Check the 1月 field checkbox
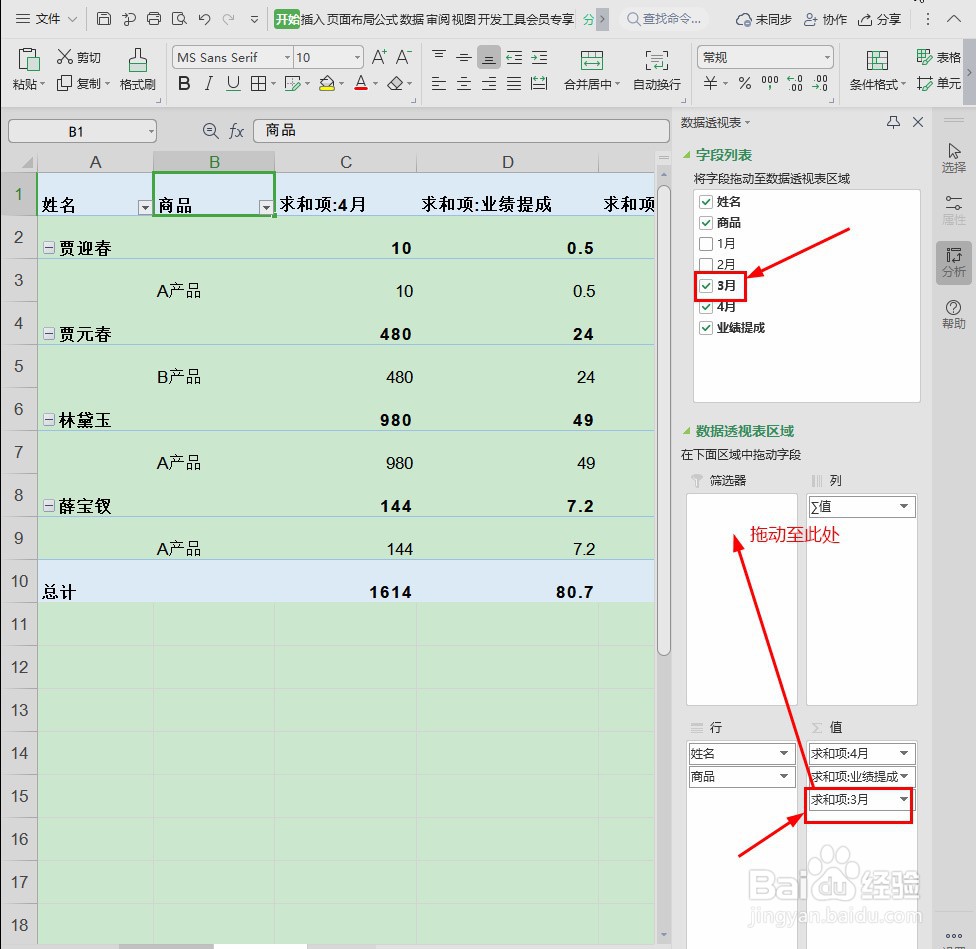This screenshot has width=976, height=949. [706, 243]
